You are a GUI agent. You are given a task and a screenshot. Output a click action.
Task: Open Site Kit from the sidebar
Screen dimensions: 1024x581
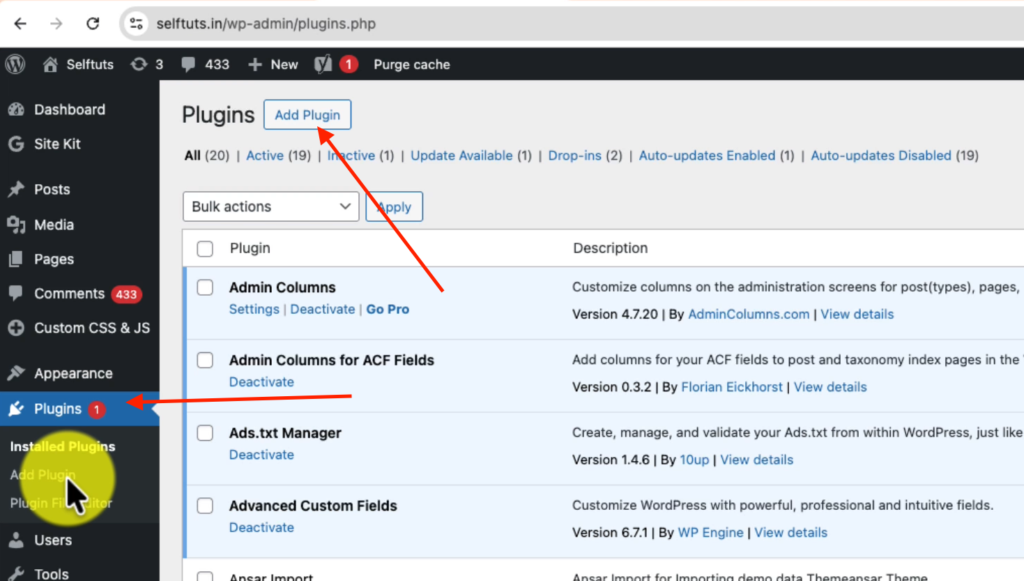pos(57,144)
